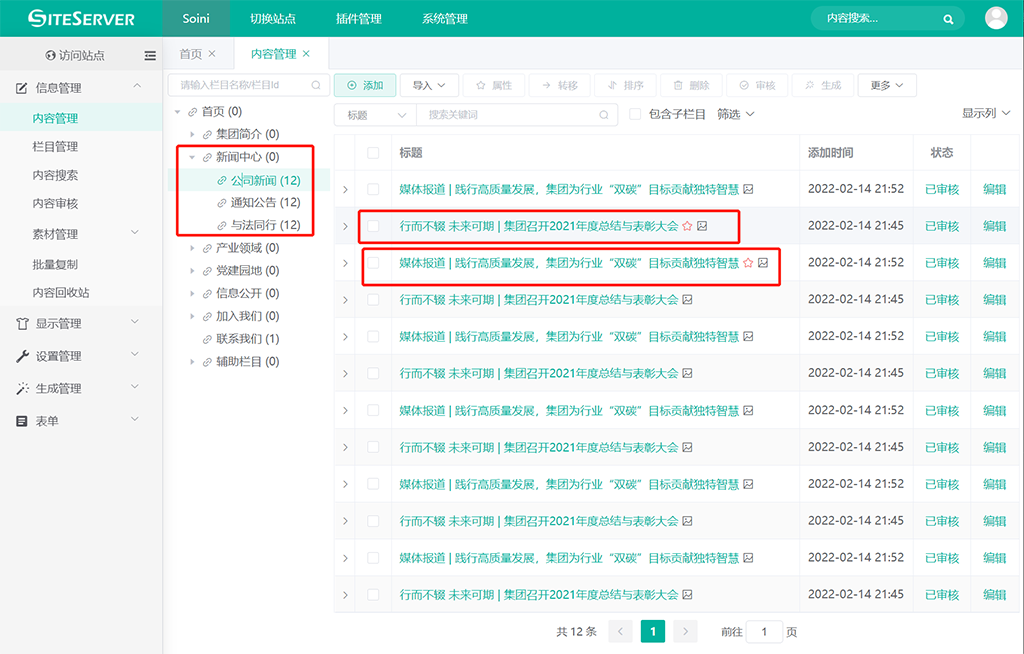Screen dimensions: 1024x654
Task: Open the 更多 dropdown menu
Action: click(887, 86)
